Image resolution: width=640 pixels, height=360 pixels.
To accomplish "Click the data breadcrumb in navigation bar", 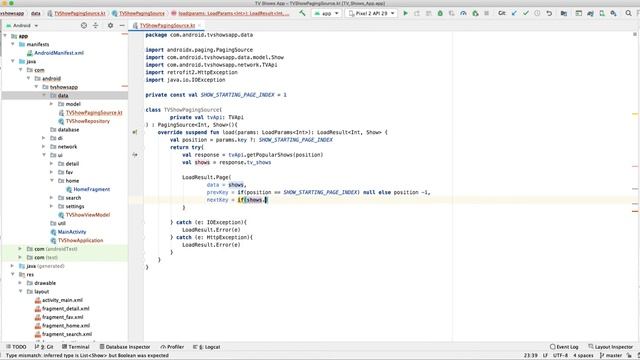I will pos(36,13).
